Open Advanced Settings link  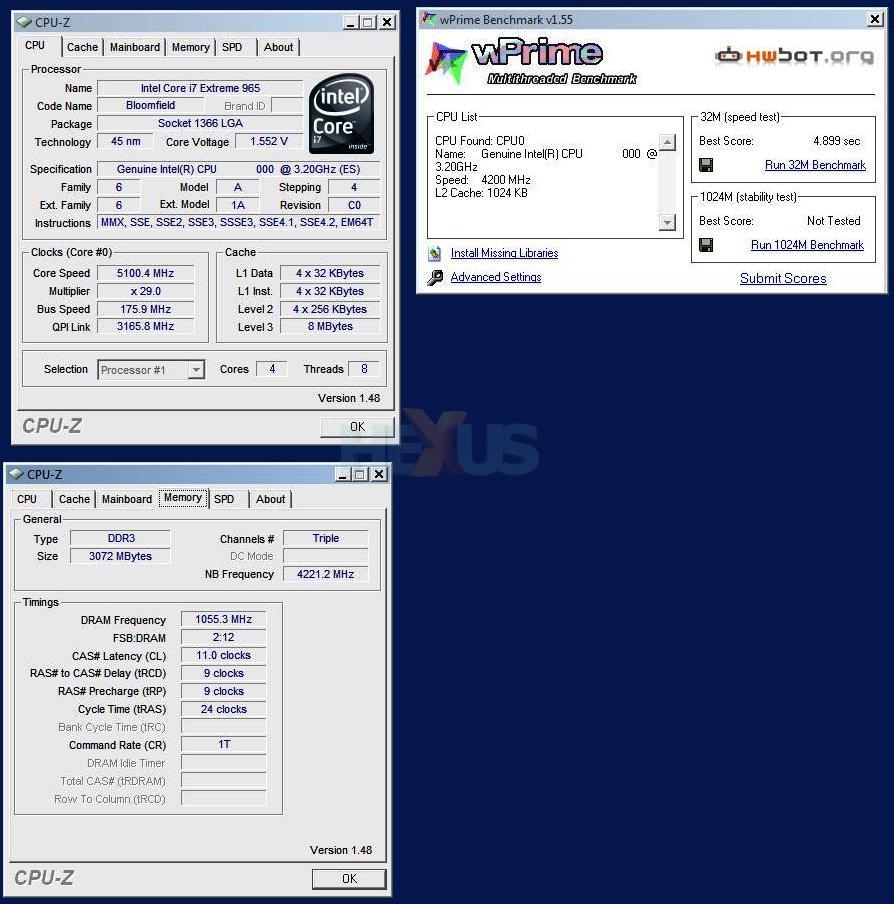(x=496, y=277)
